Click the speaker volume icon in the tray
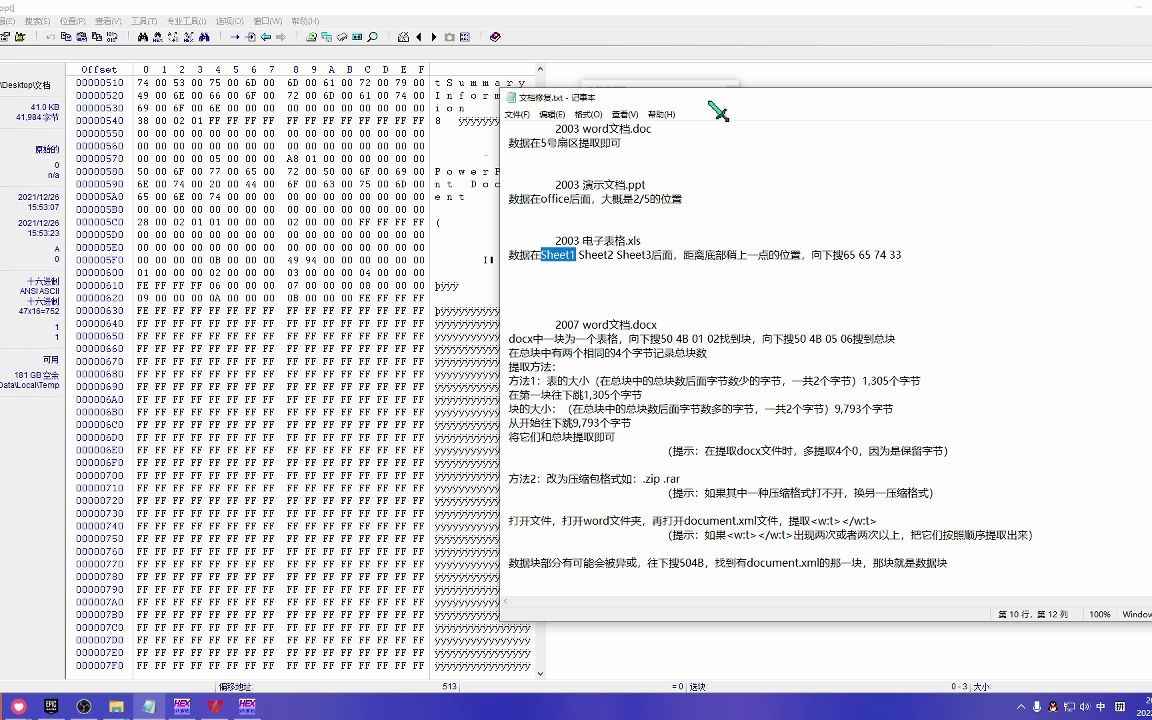The image size is (1152, 720). pos(1084,707)
